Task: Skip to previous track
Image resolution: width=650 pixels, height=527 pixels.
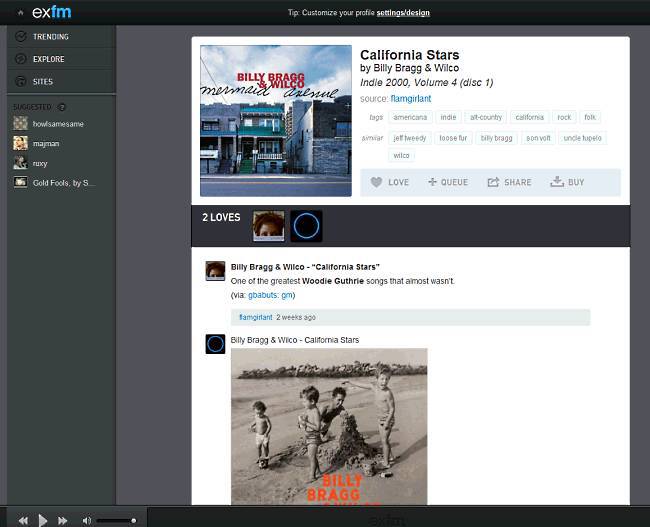Action: [x=23, y=520]
